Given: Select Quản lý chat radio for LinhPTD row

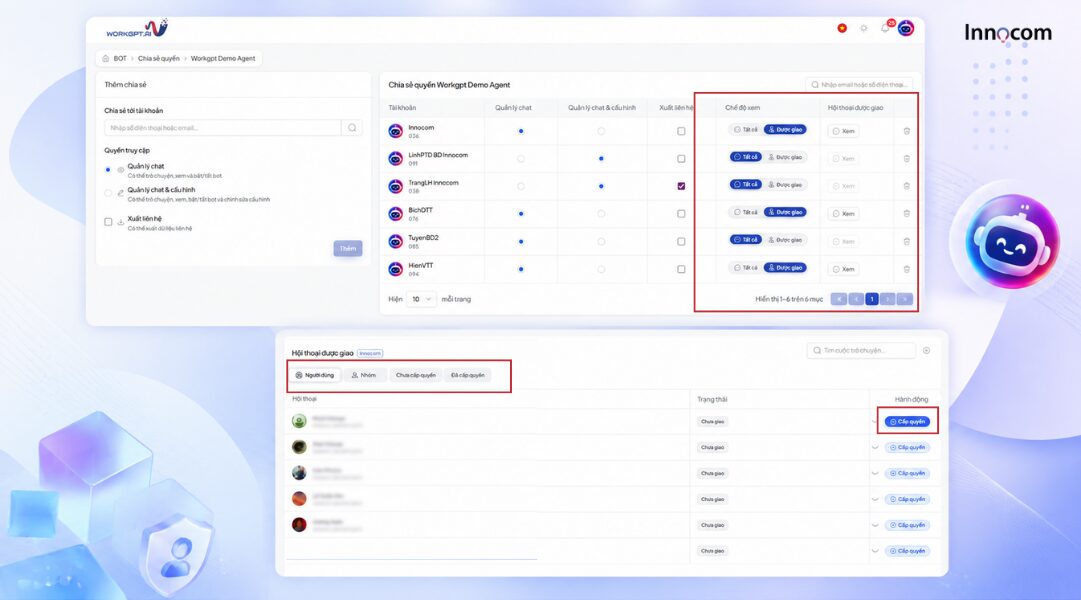Looking at the screenshot, I should (x=521, y=159).
